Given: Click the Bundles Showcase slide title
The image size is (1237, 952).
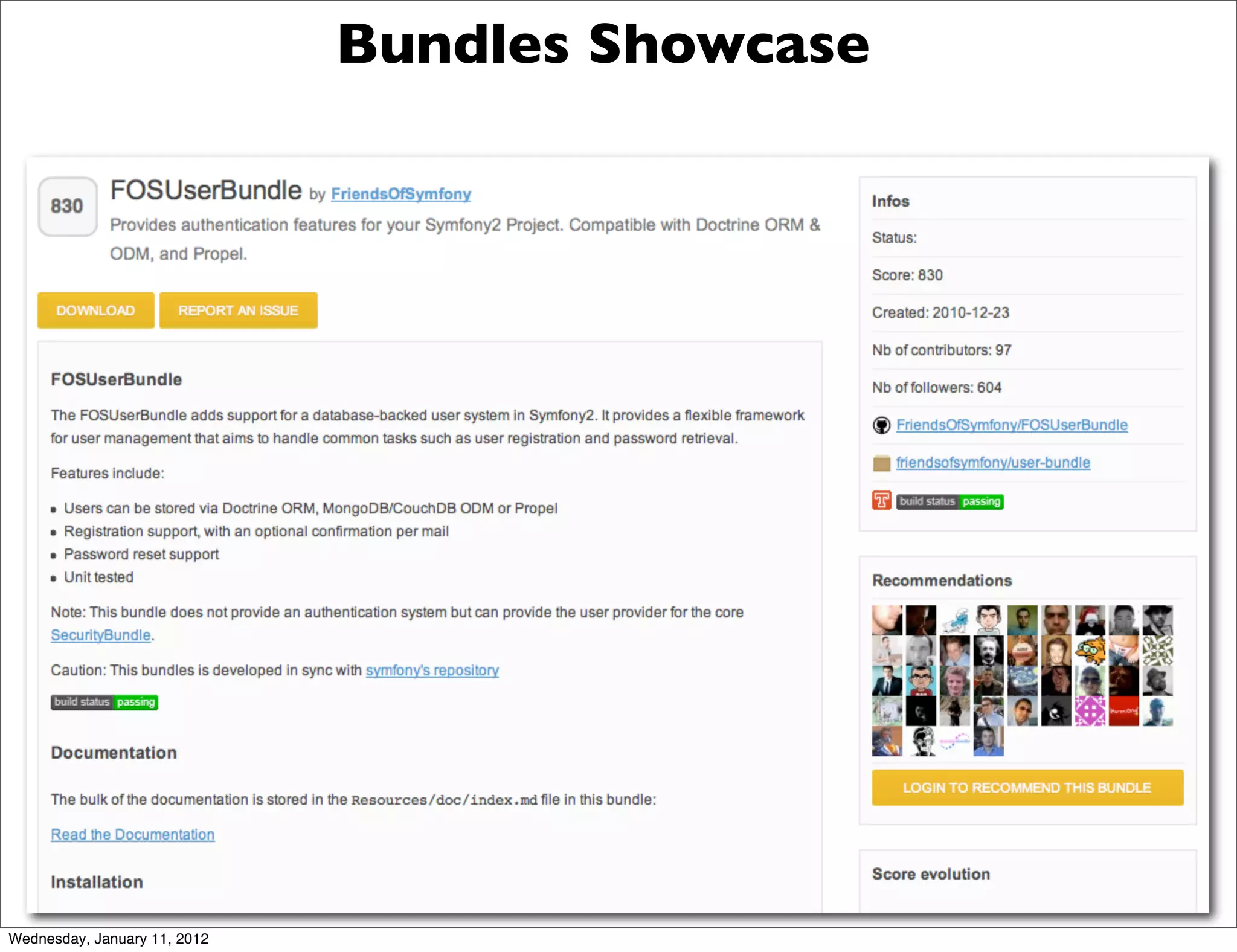Looking at the screenshot, I should pos(603,44).
